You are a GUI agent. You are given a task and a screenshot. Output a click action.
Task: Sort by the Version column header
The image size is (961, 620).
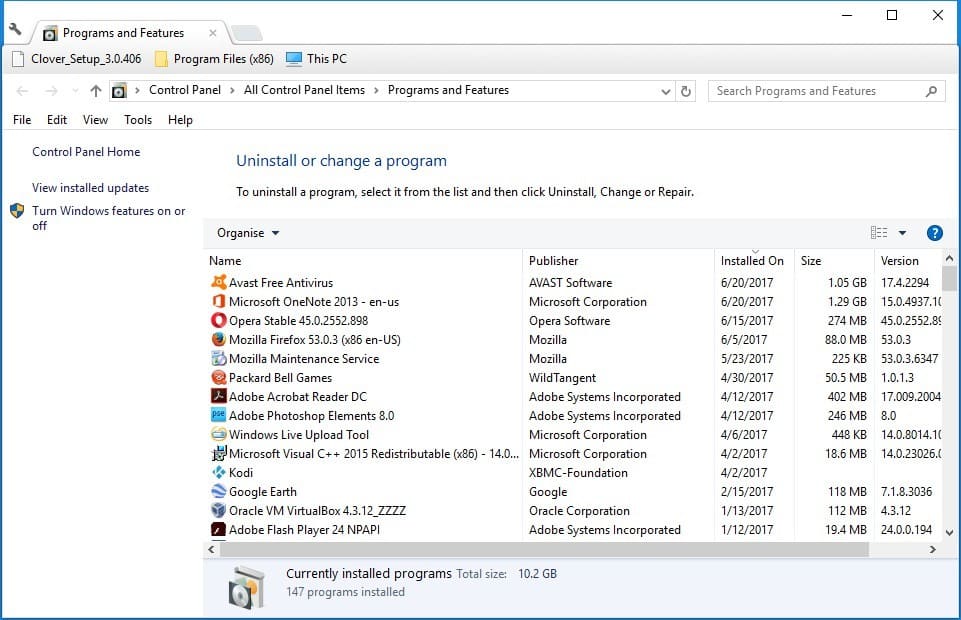pyautogui.click(x=908, y=260)
